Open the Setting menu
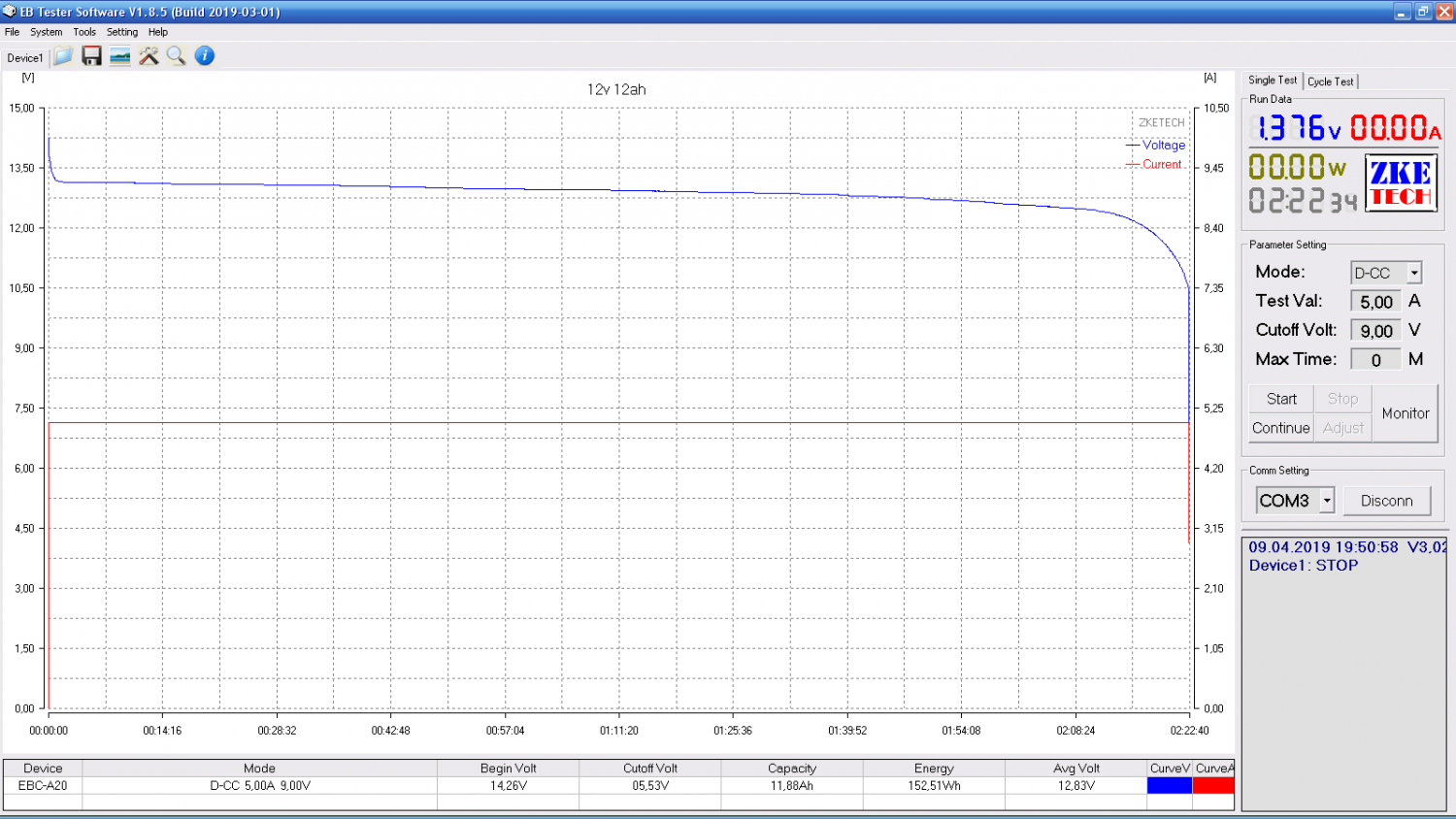The image size is (1456, 819). coord(122,32)
